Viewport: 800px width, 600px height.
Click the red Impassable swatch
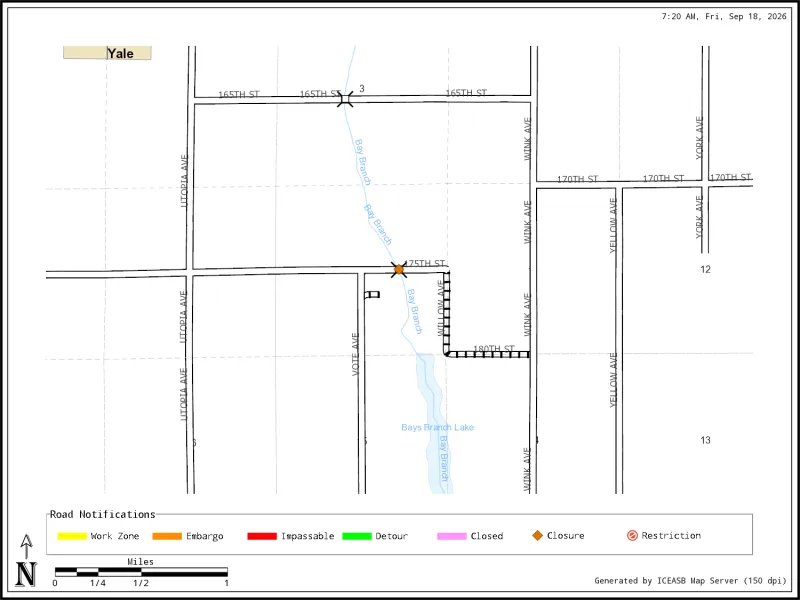(x=262, y=536)
